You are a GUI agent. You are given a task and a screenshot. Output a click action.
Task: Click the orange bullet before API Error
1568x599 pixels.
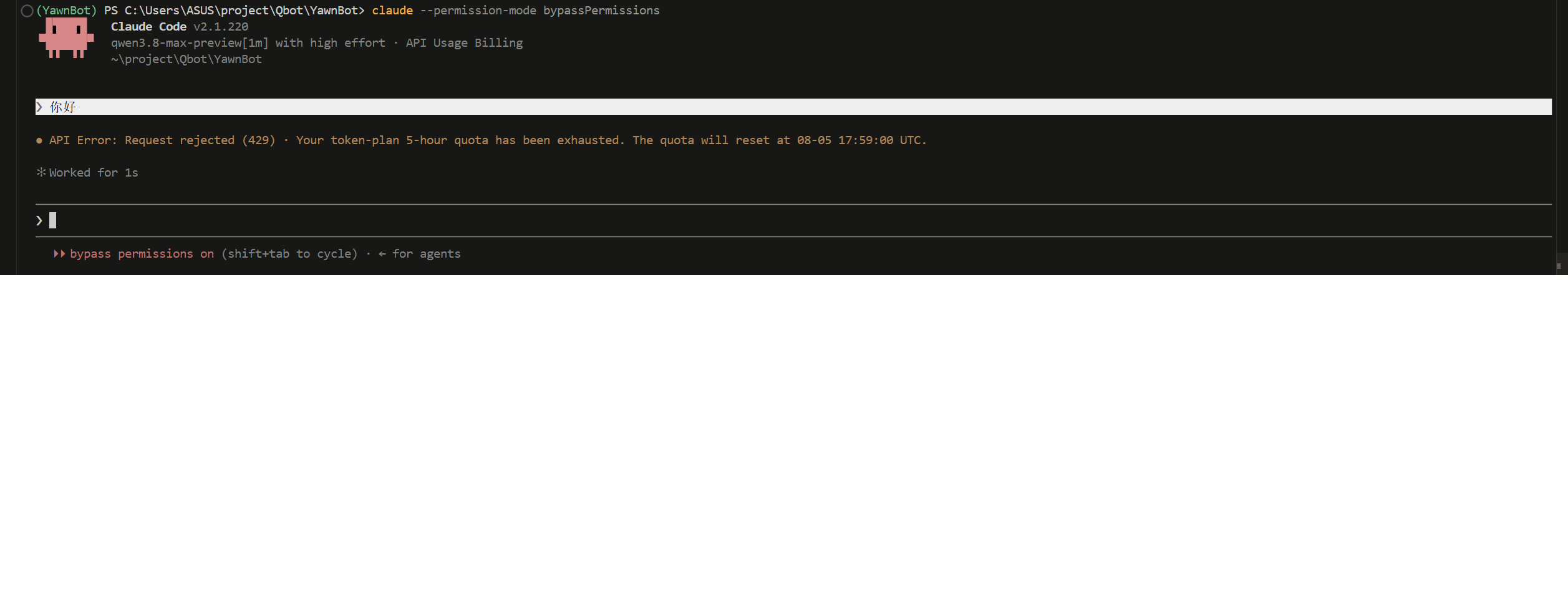(39, 141)
